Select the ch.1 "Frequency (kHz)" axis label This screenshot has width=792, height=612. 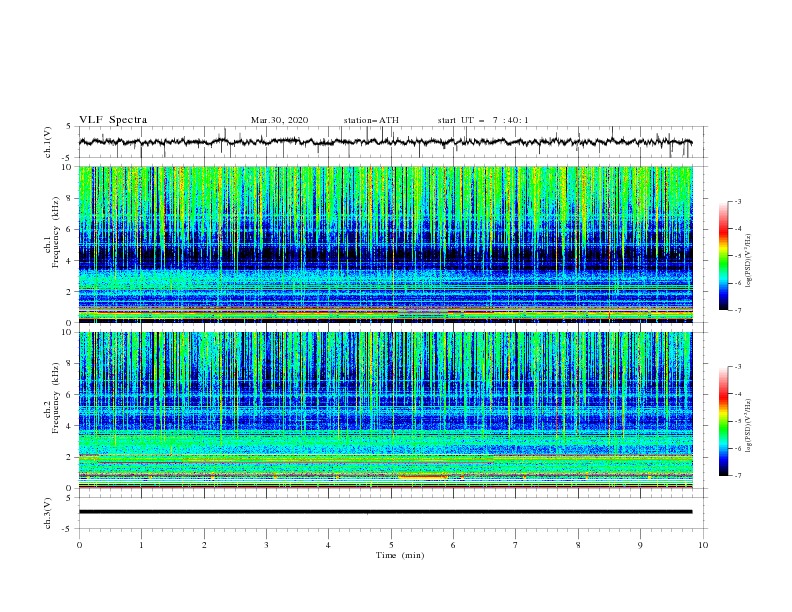click(x=55, y=232)
